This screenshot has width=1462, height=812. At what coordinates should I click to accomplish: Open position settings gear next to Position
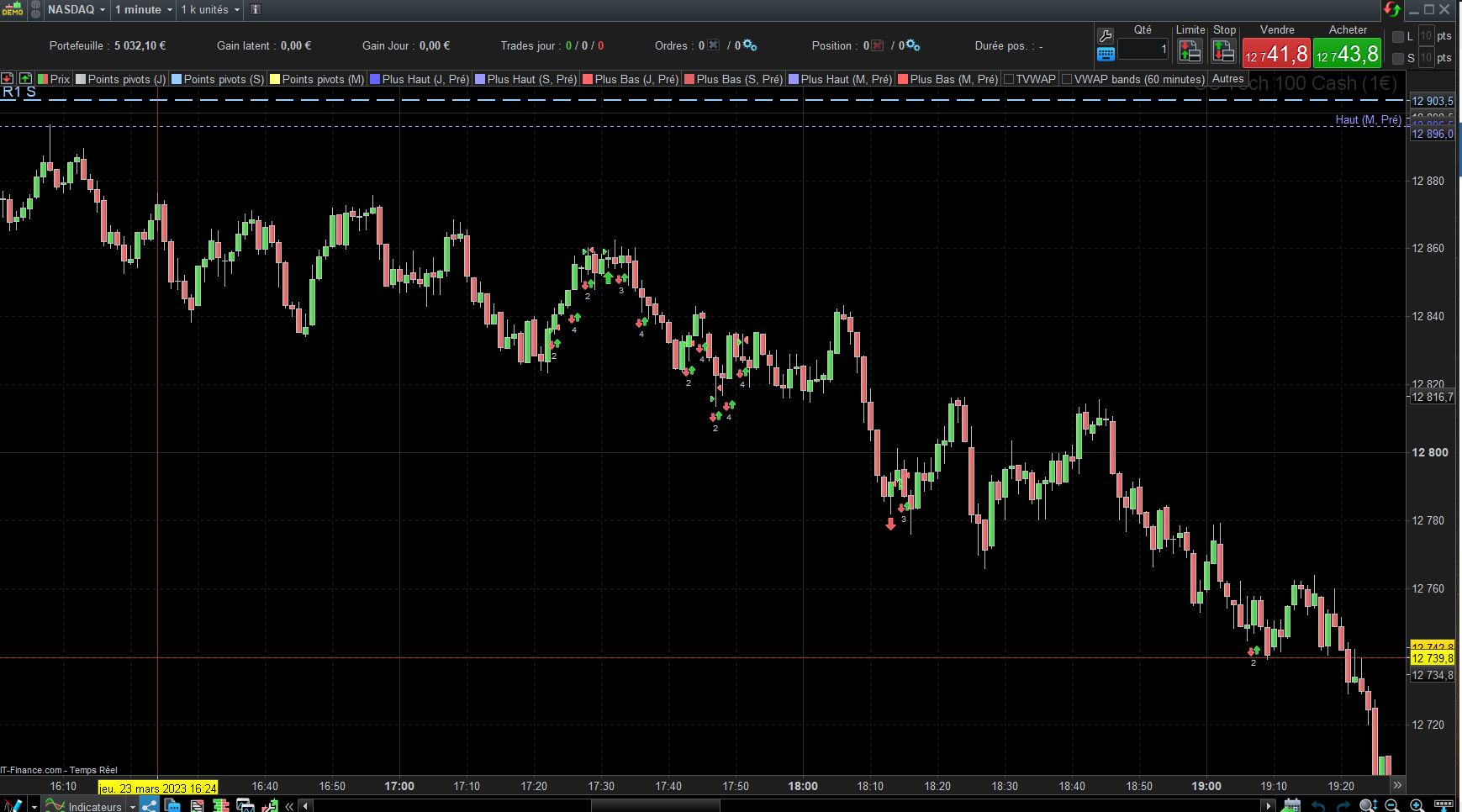point(913,45)
